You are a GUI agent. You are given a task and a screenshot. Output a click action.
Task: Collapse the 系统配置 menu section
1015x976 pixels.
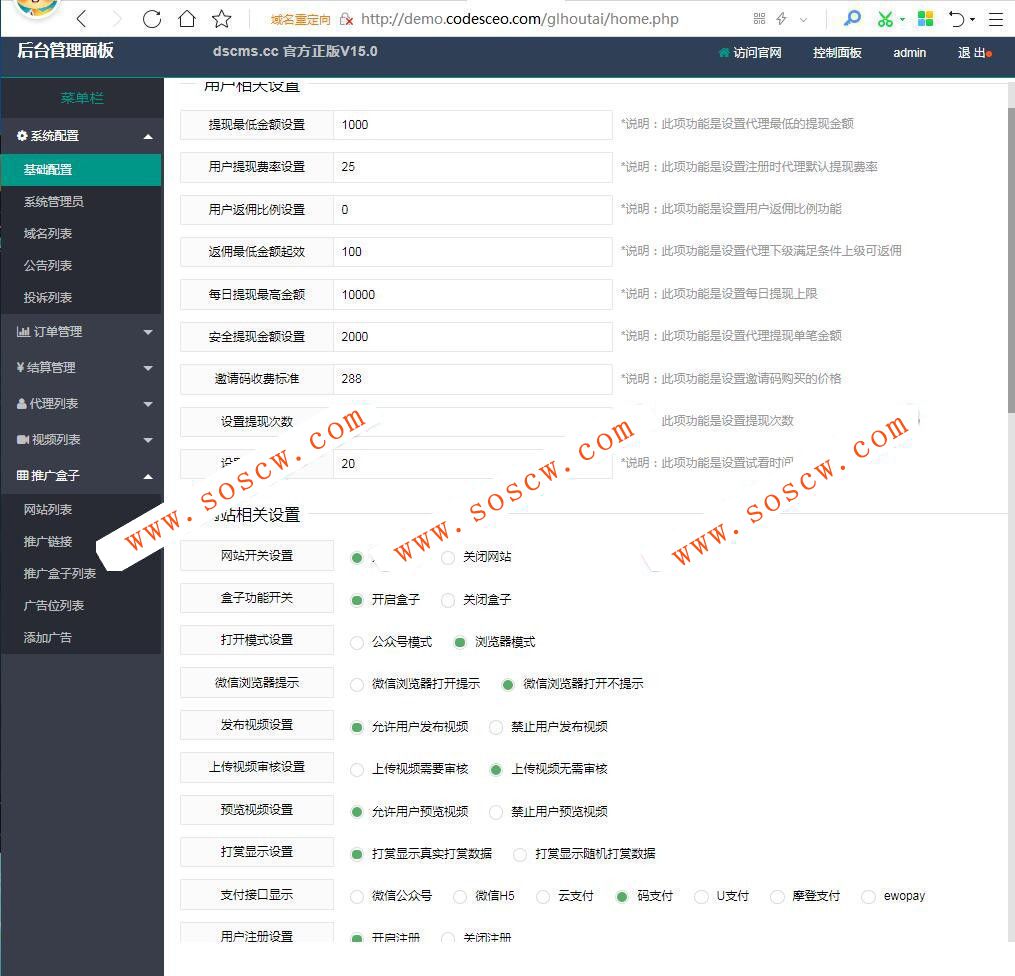click(82, 136)
